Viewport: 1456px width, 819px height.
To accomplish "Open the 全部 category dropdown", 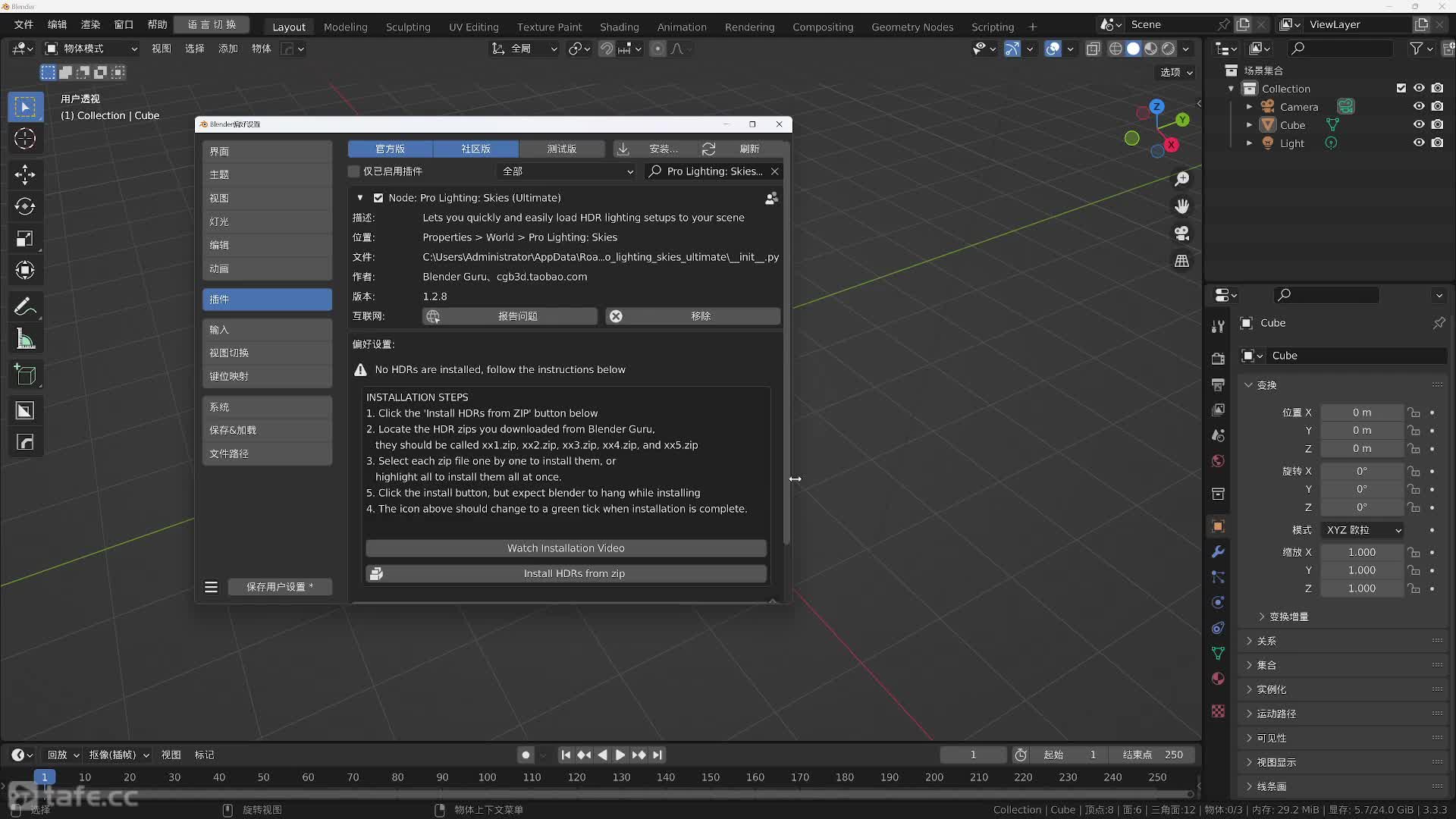I will [x=566, y=171].
